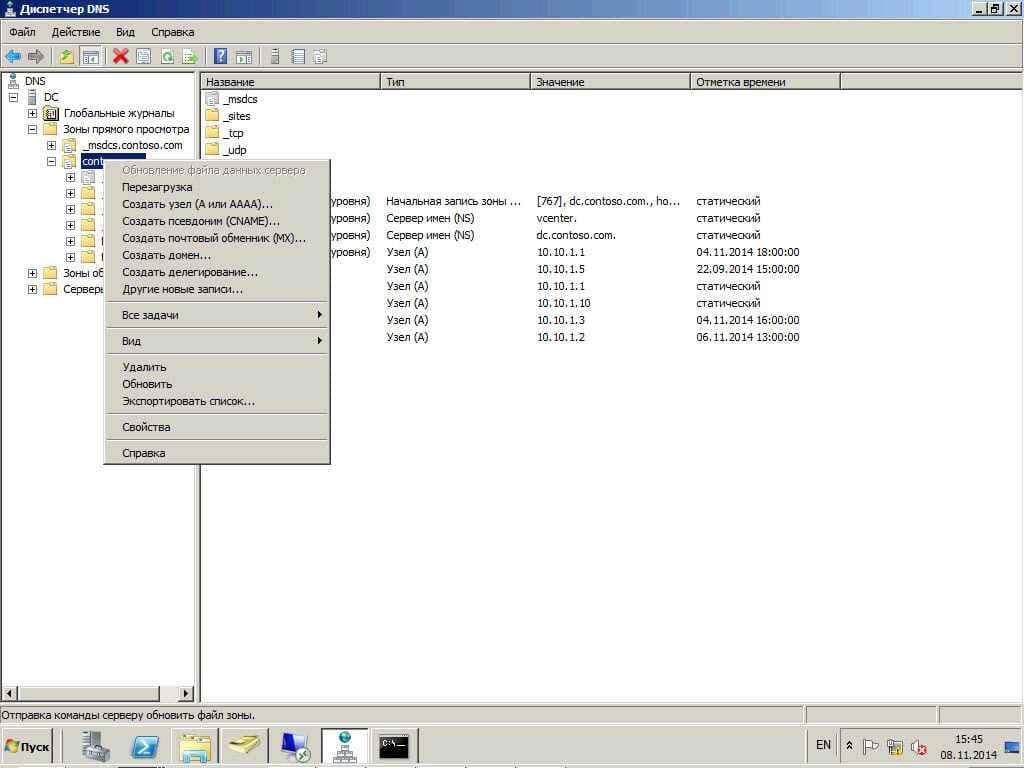The image size is (1024, 768).
Task: Click the network tray icon with warning
Action: point(895,746)
